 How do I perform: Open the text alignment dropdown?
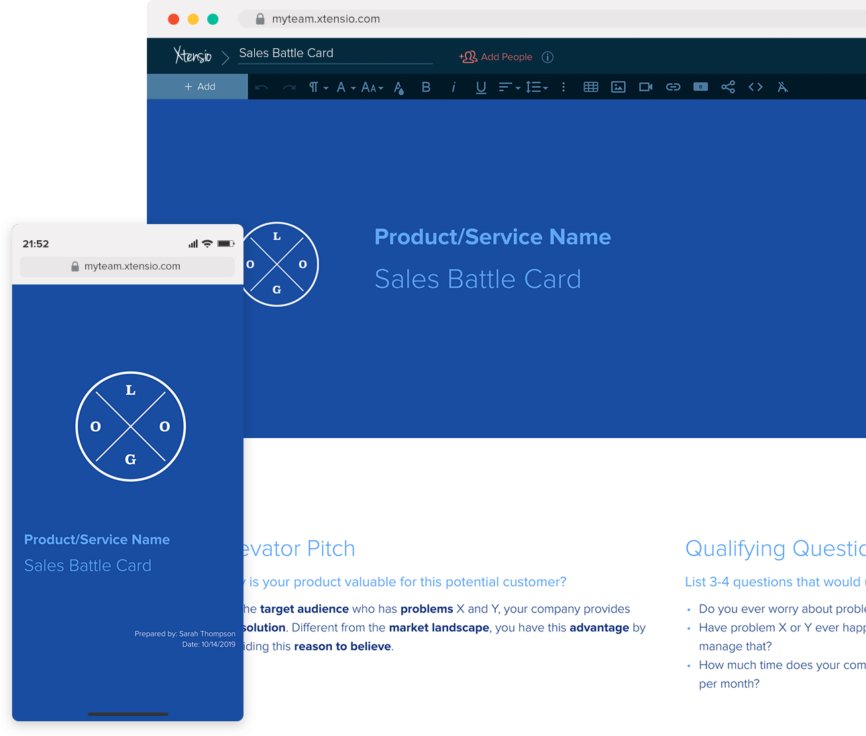pyautogui.click(x=509, y=87)
